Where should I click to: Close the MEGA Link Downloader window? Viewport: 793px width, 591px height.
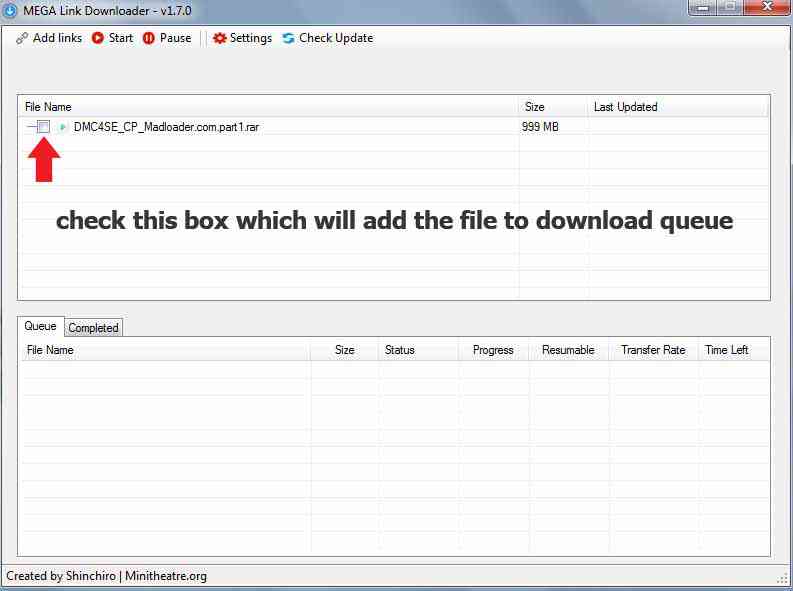click(x=767, y=7)
